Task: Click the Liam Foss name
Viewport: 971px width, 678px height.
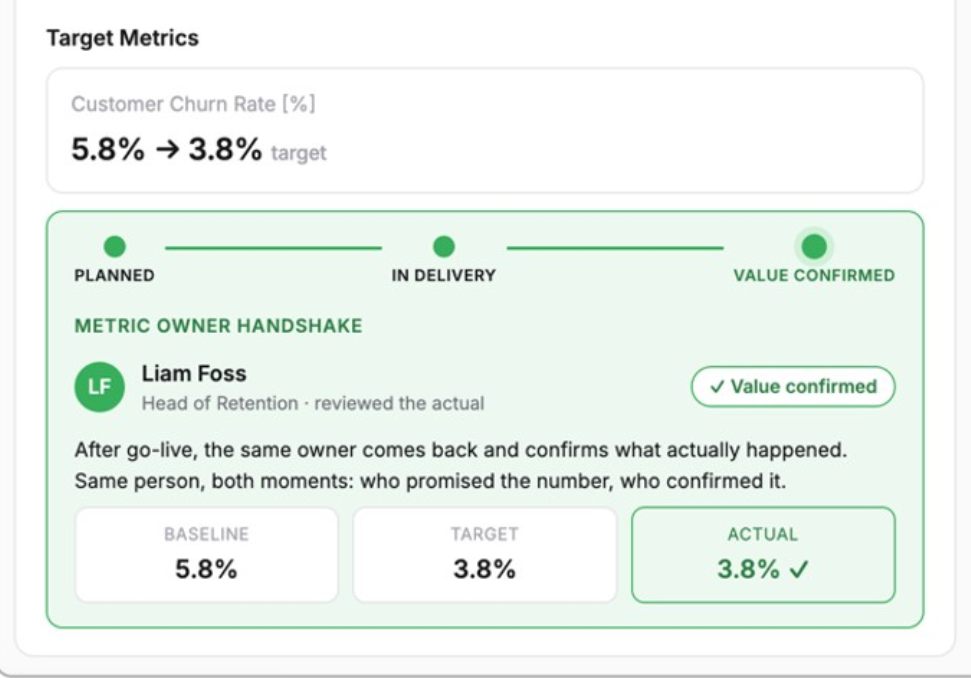Action: pyautogui.click(x=194, y=373)
